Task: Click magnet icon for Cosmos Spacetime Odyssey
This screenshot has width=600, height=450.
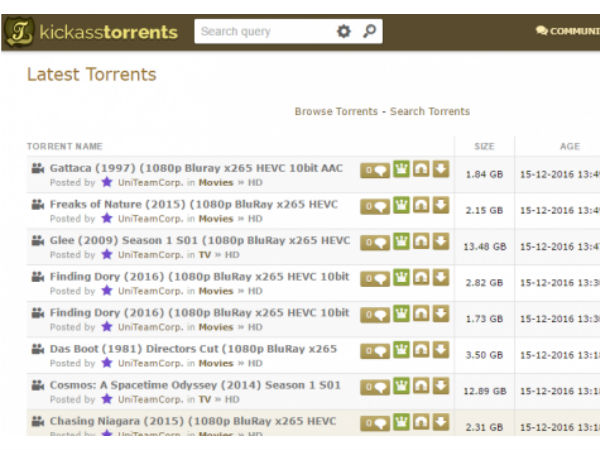Action: [421, 386]
